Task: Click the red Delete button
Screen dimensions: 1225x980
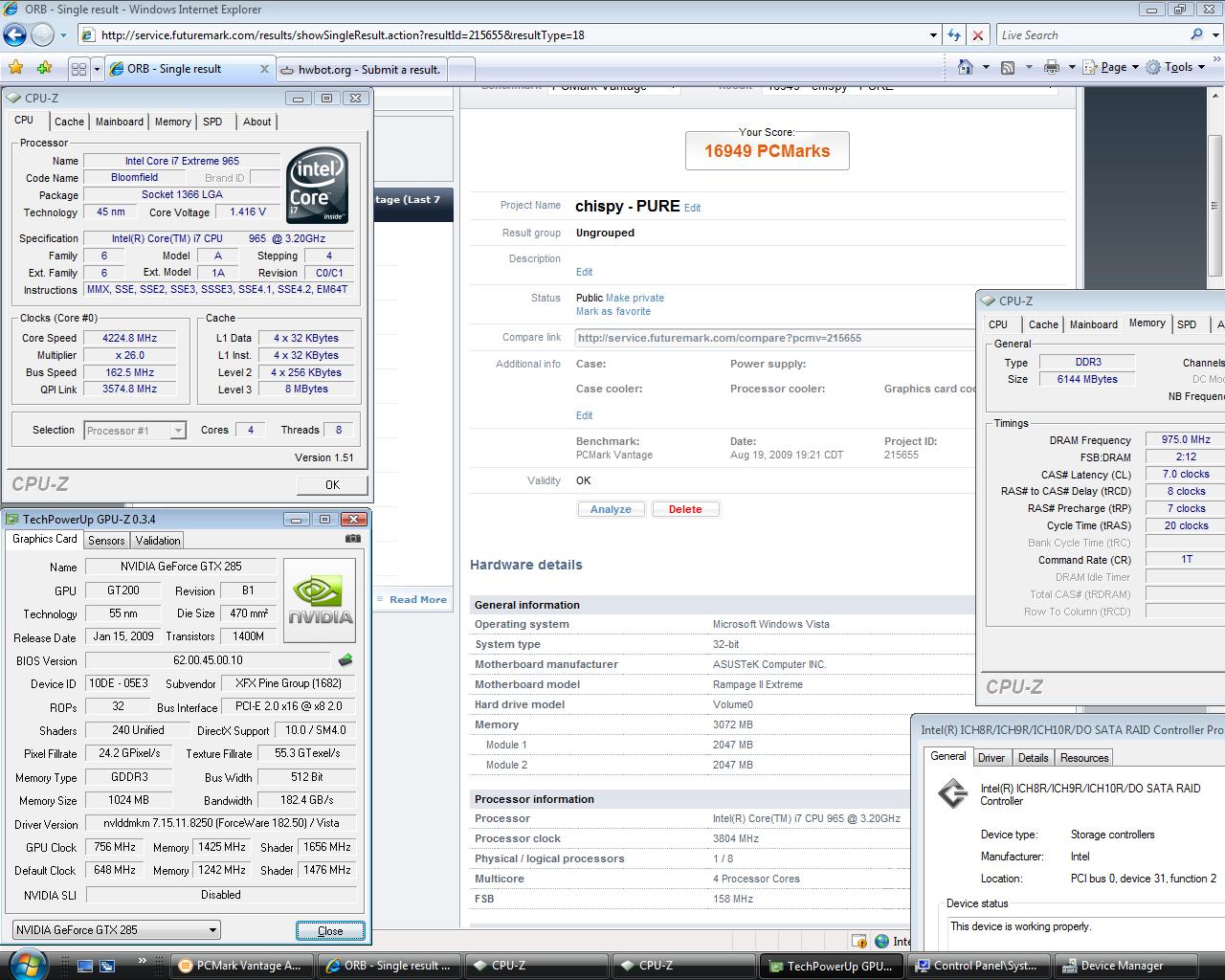Action: [x=685, y=509]
